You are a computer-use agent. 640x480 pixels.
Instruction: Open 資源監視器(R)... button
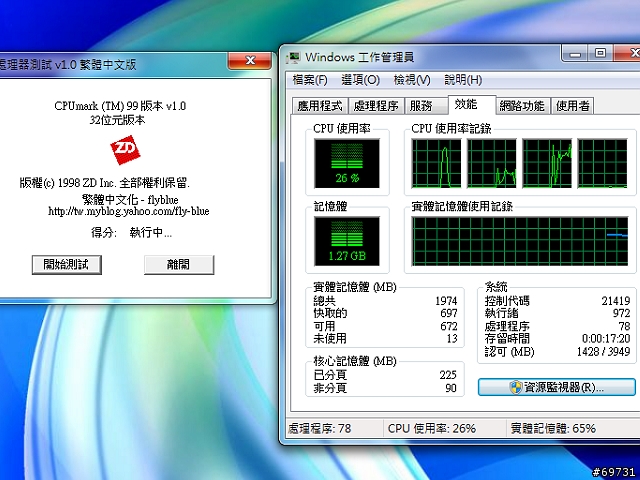click(557, 387)
